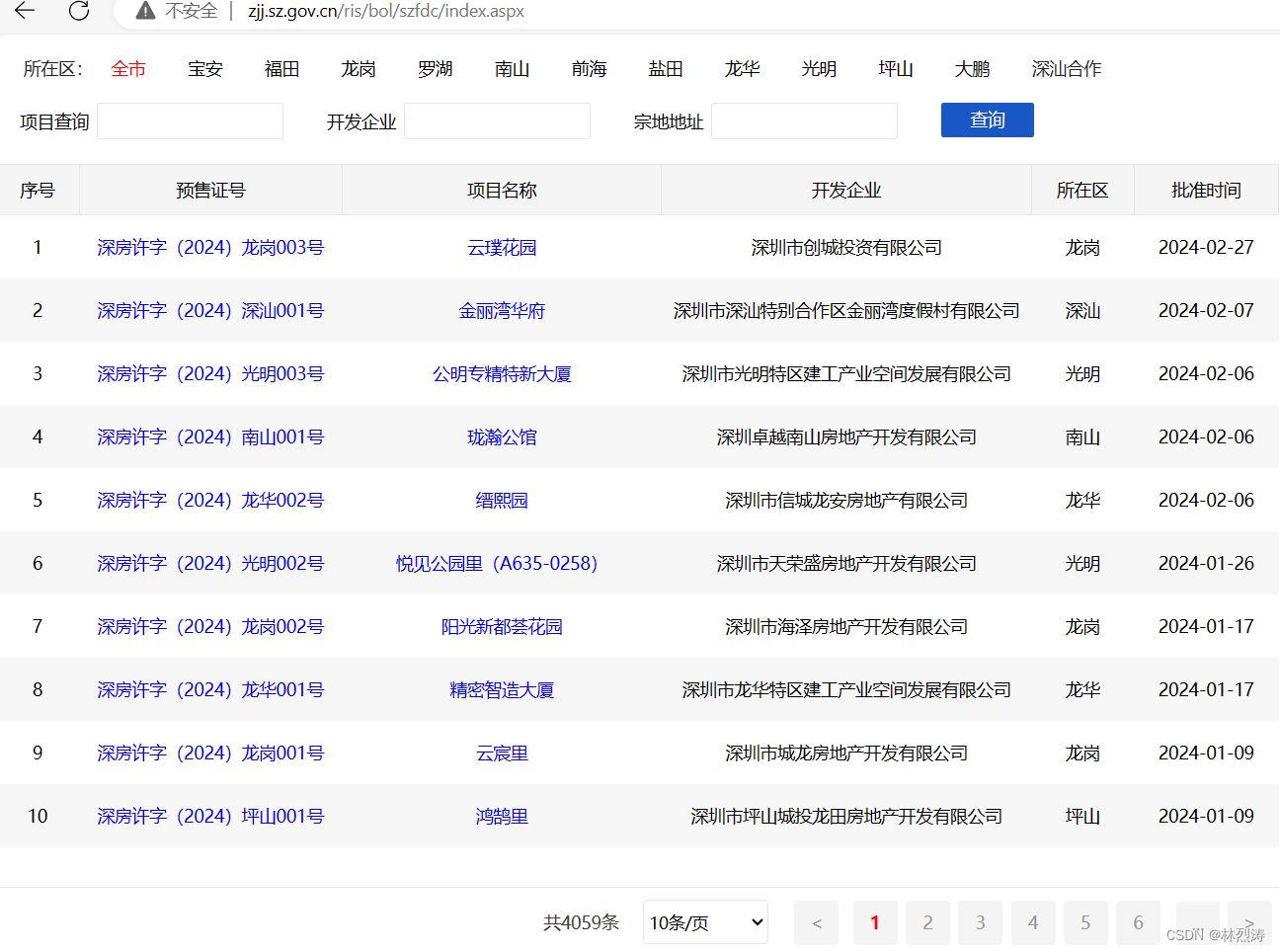The image size is (1280, 952).
Task: Click 深圳市海泽房地产开发有限公司 developer cell
Action: coord(846,627)
